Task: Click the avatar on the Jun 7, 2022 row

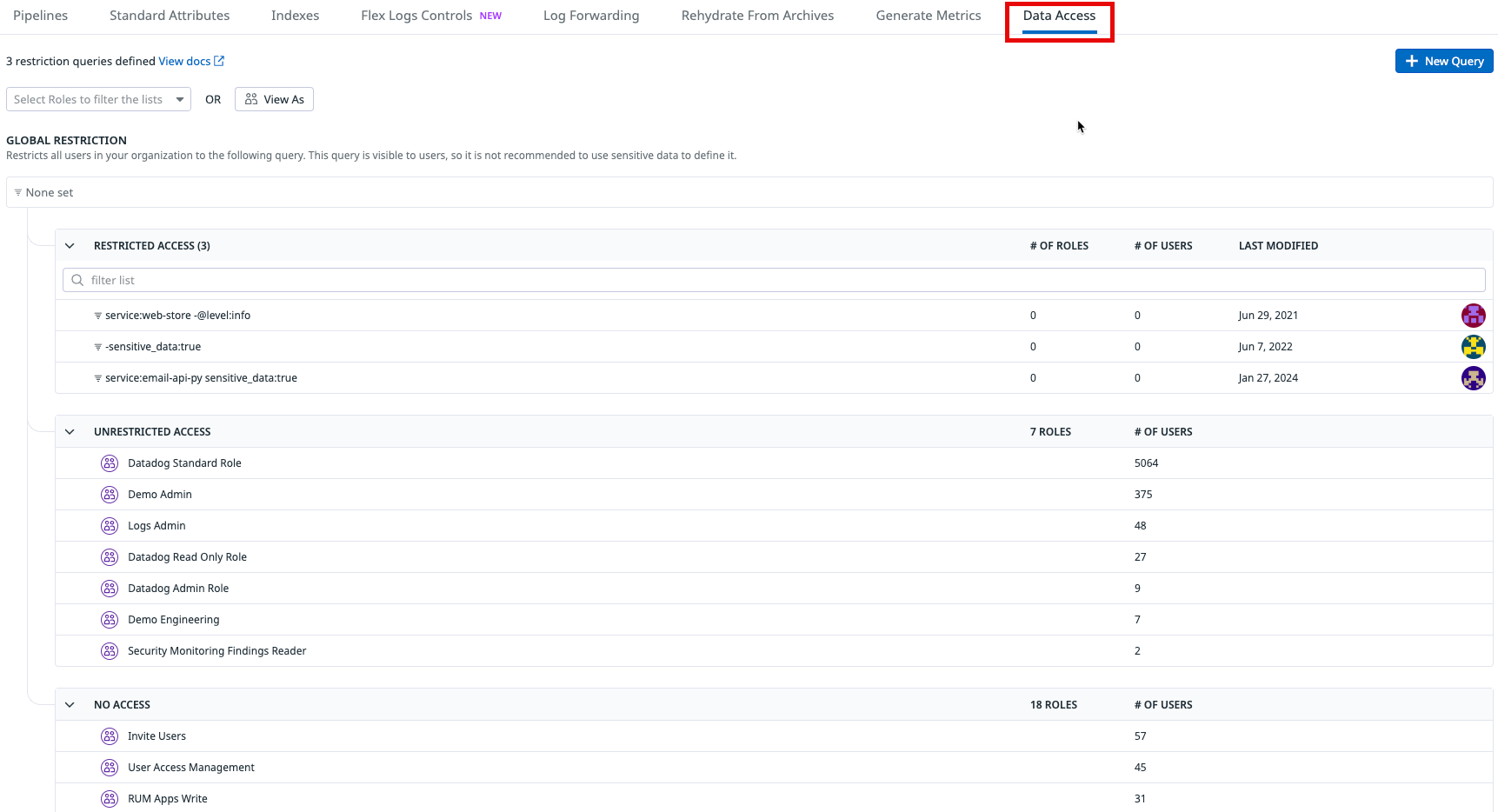Action: coord(1473,347)
